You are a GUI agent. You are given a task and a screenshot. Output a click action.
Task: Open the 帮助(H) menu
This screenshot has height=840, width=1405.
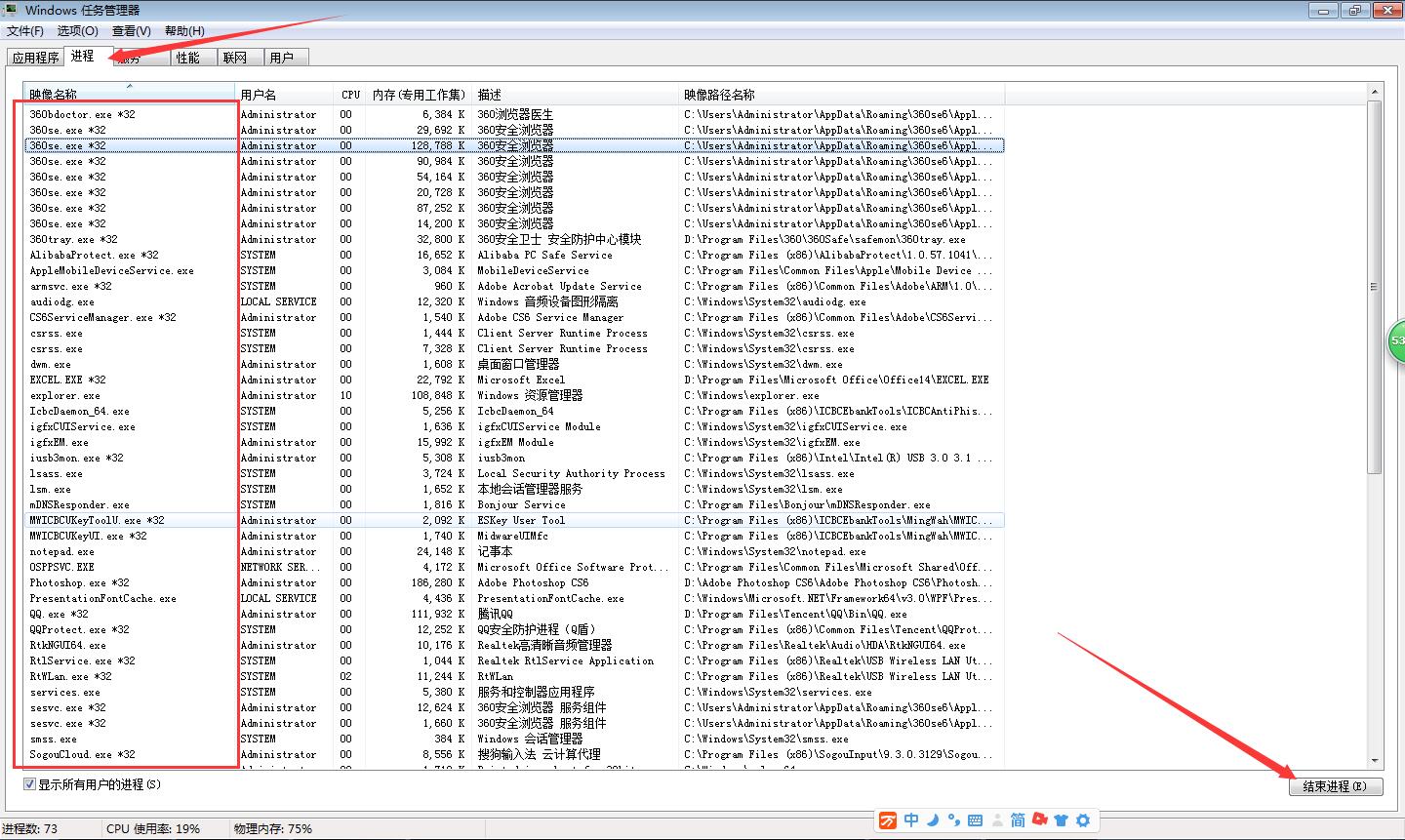tap(184, 30)
